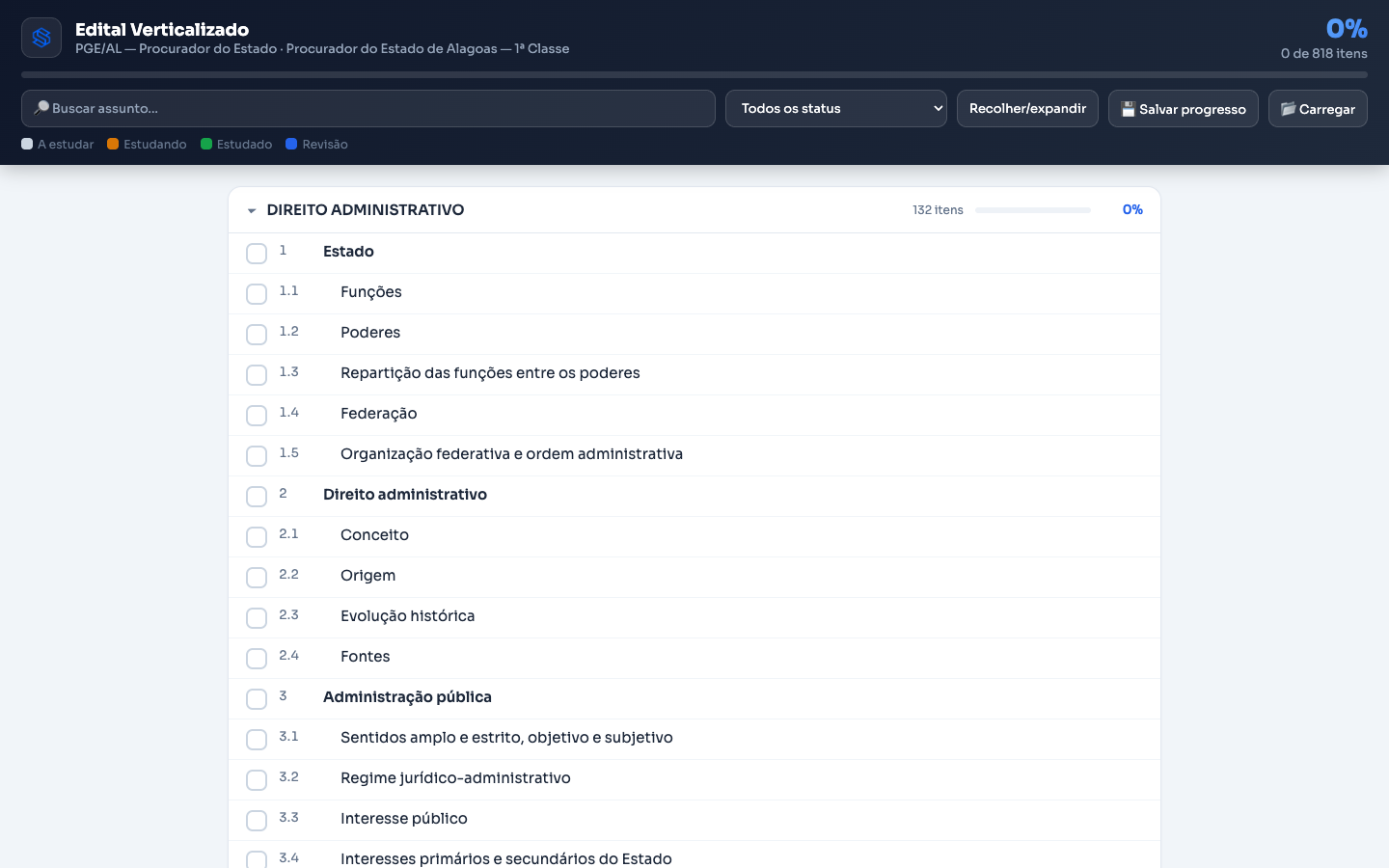The height and width of the screenshot is (868, 1389).
Task: Mark 1.3 Repartição das funções checkbox
Action: tap(257, 375)
